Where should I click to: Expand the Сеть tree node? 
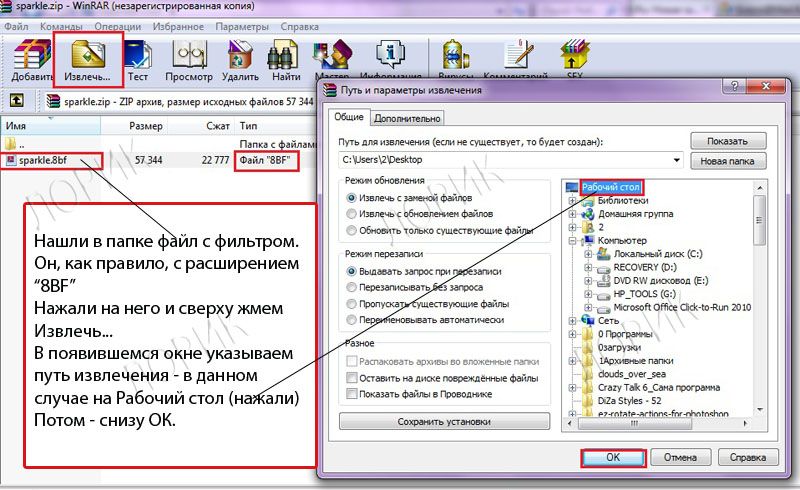[x=572, y=321]
